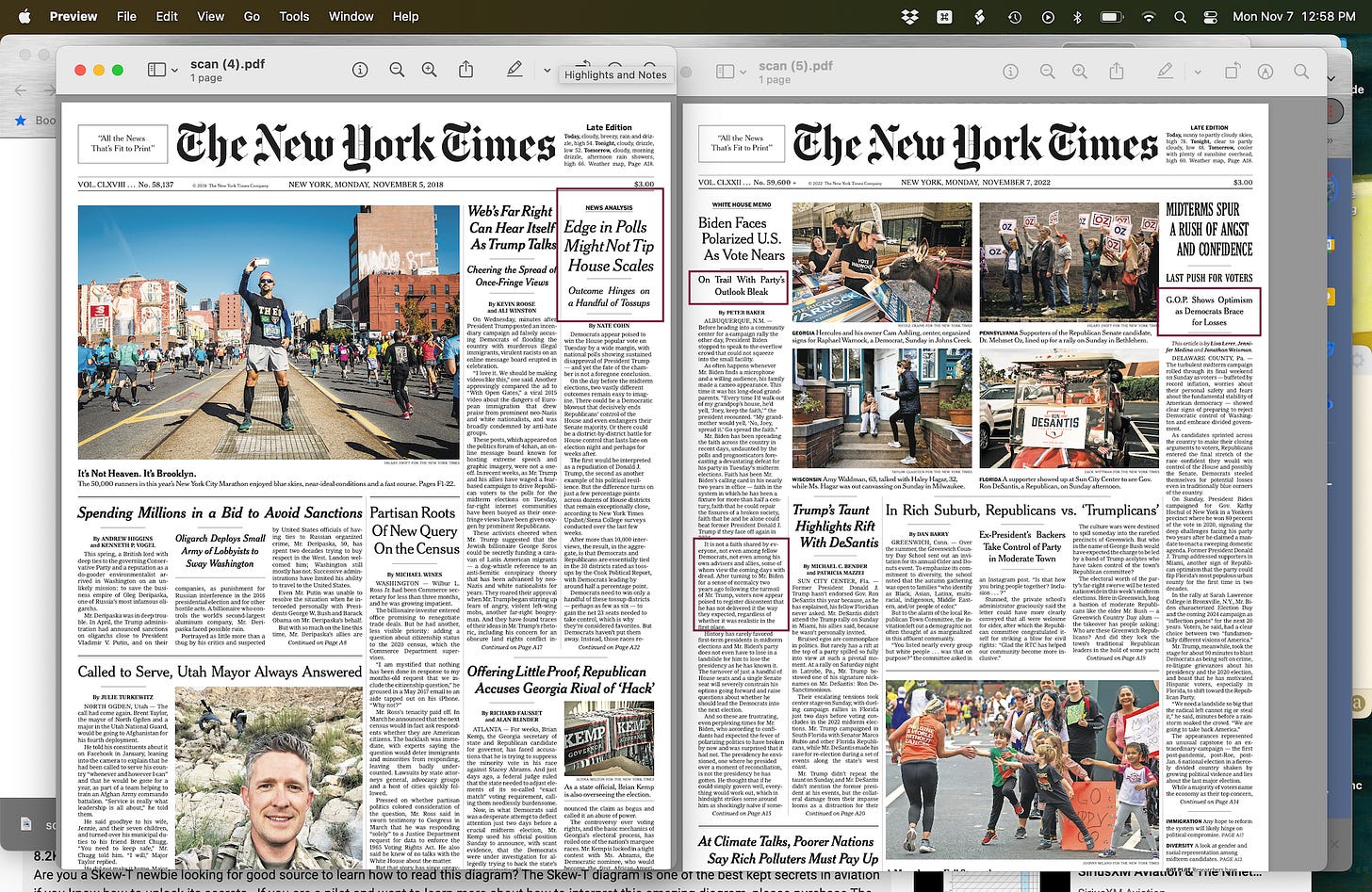Screen dimensions: 1372x892
Task: Show inspector info in scan (5).pdf window
Action: (1011, 72)
